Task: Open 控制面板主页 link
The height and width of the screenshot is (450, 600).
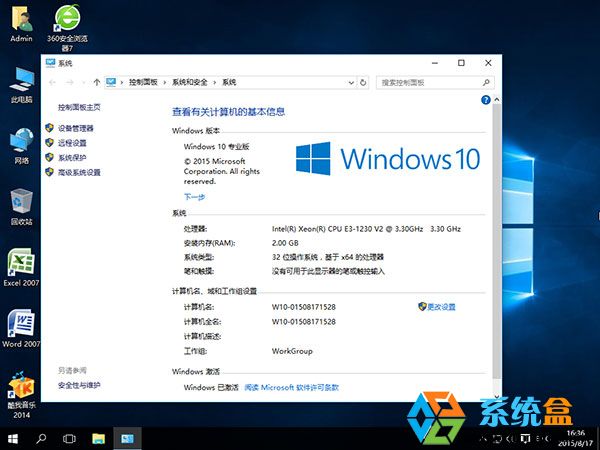Action: [79, 108]
